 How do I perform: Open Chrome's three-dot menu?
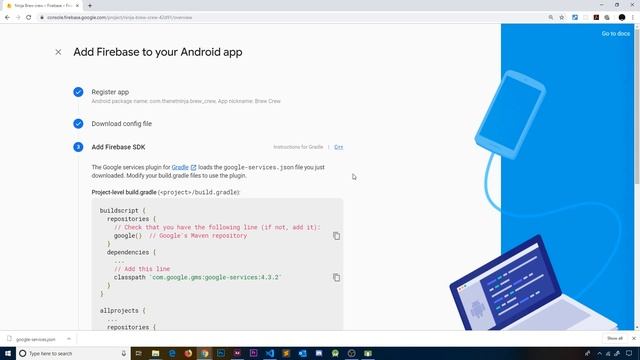tap(633, 18)
